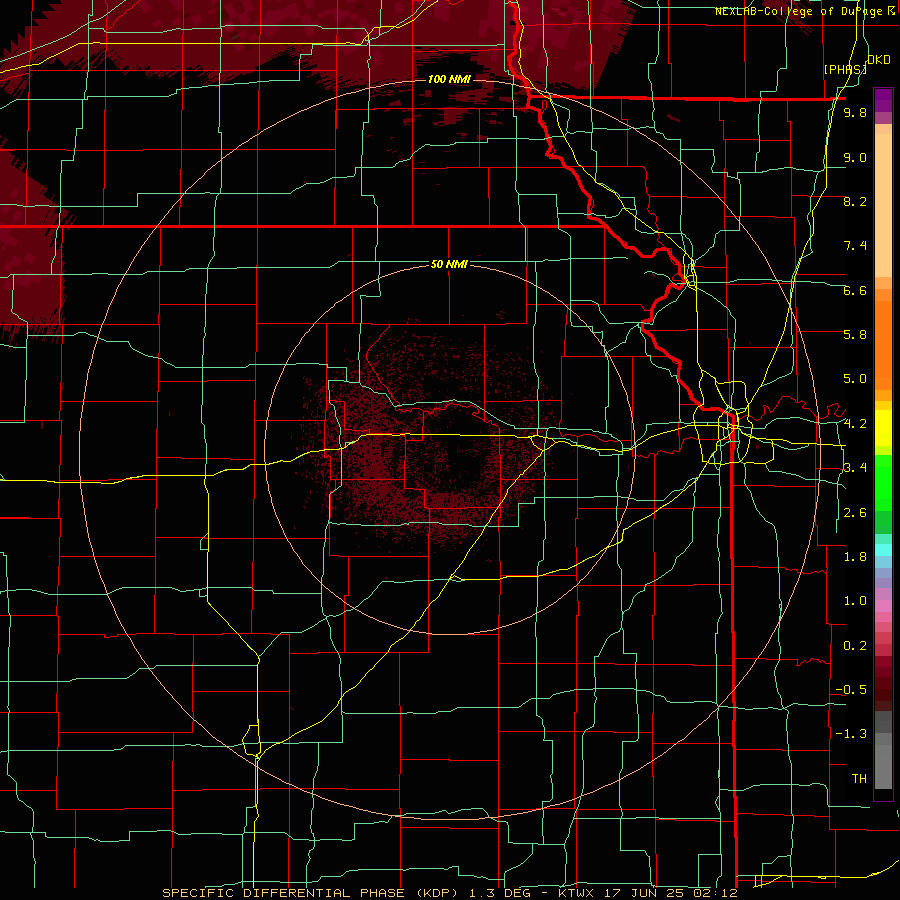The height and width of the screenshot is (900, 900).
Task: Click the 1.0 value on the scale
Action: (x=855, y=601)
